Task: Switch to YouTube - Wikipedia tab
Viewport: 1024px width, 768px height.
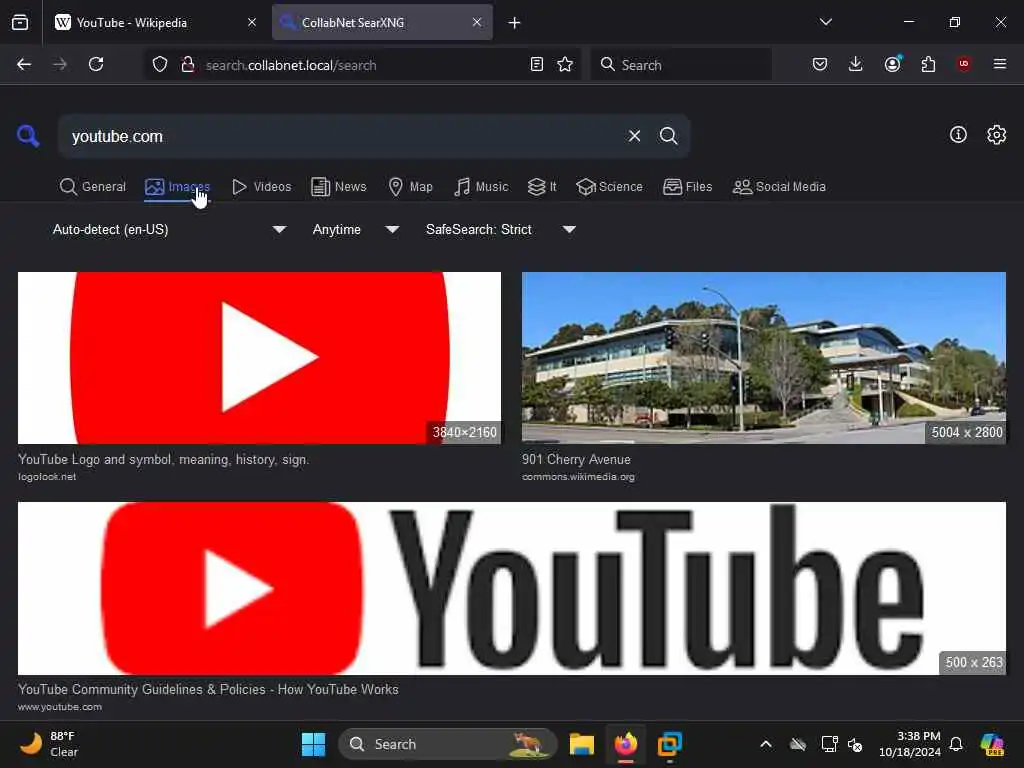Action: coord(156,22)
